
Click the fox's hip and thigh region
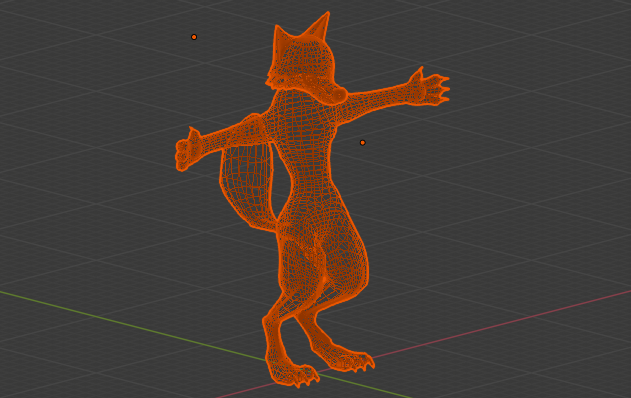[322, 258]
